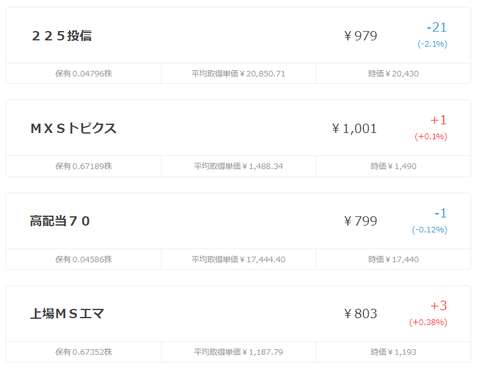Click the +1 gain figure in red
The width and height of the screenshot is (480, 371).
438,120
